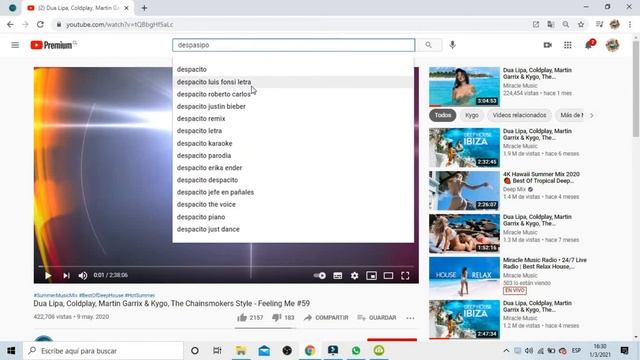
Task: Choose suggestion 'despacito jefe en pañales'
Action: coord(293,192)
